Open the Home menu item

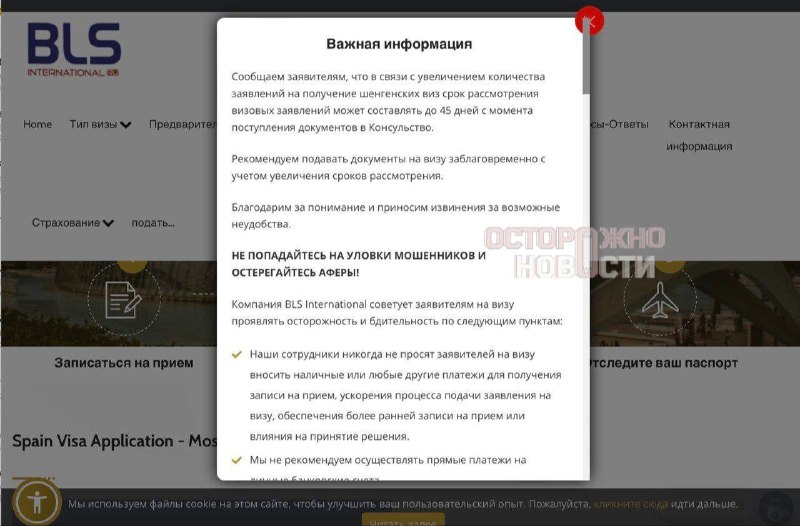point(37,124)
